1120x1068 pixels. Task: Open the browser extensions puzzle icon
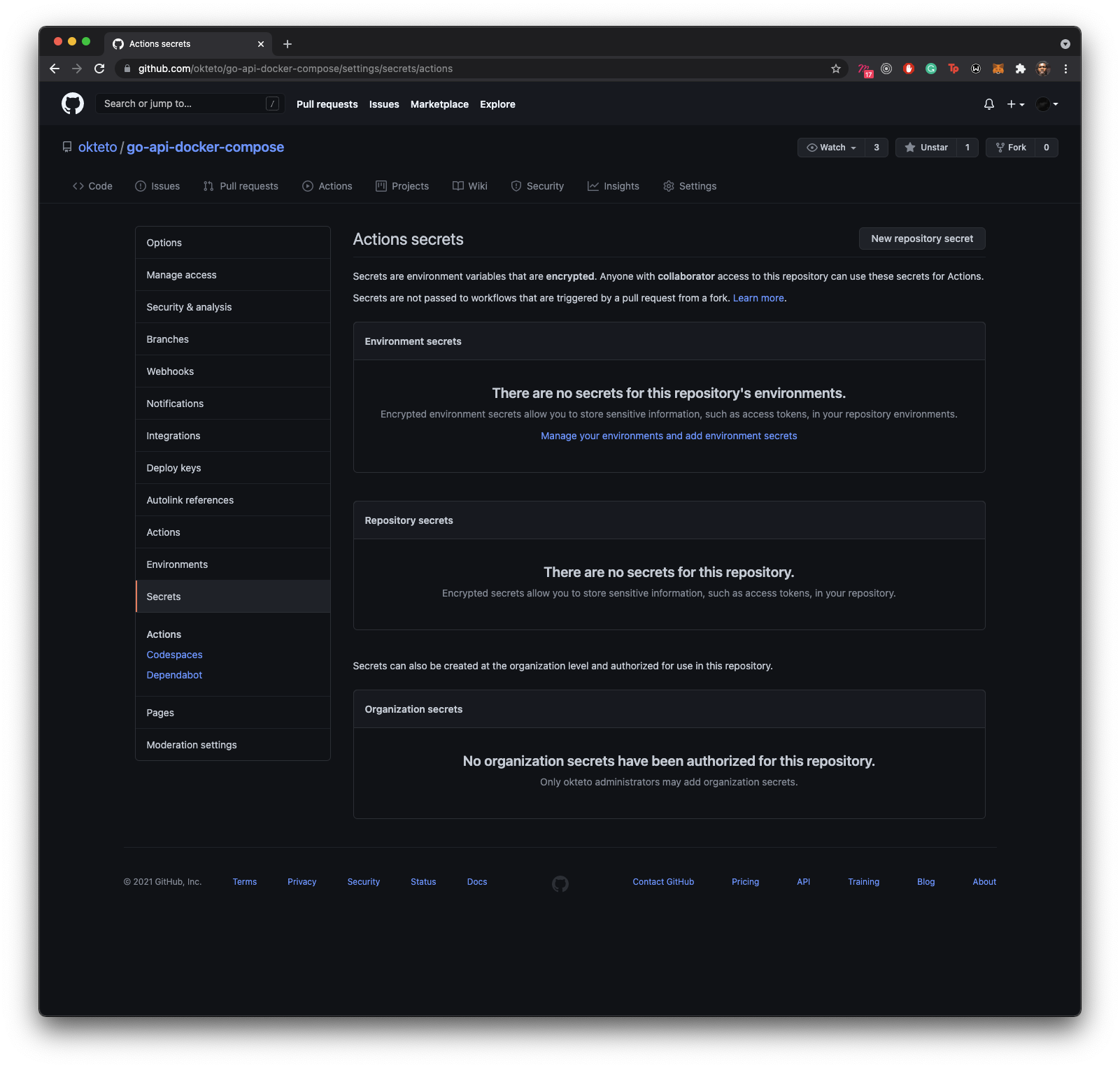click(1021, 69)
